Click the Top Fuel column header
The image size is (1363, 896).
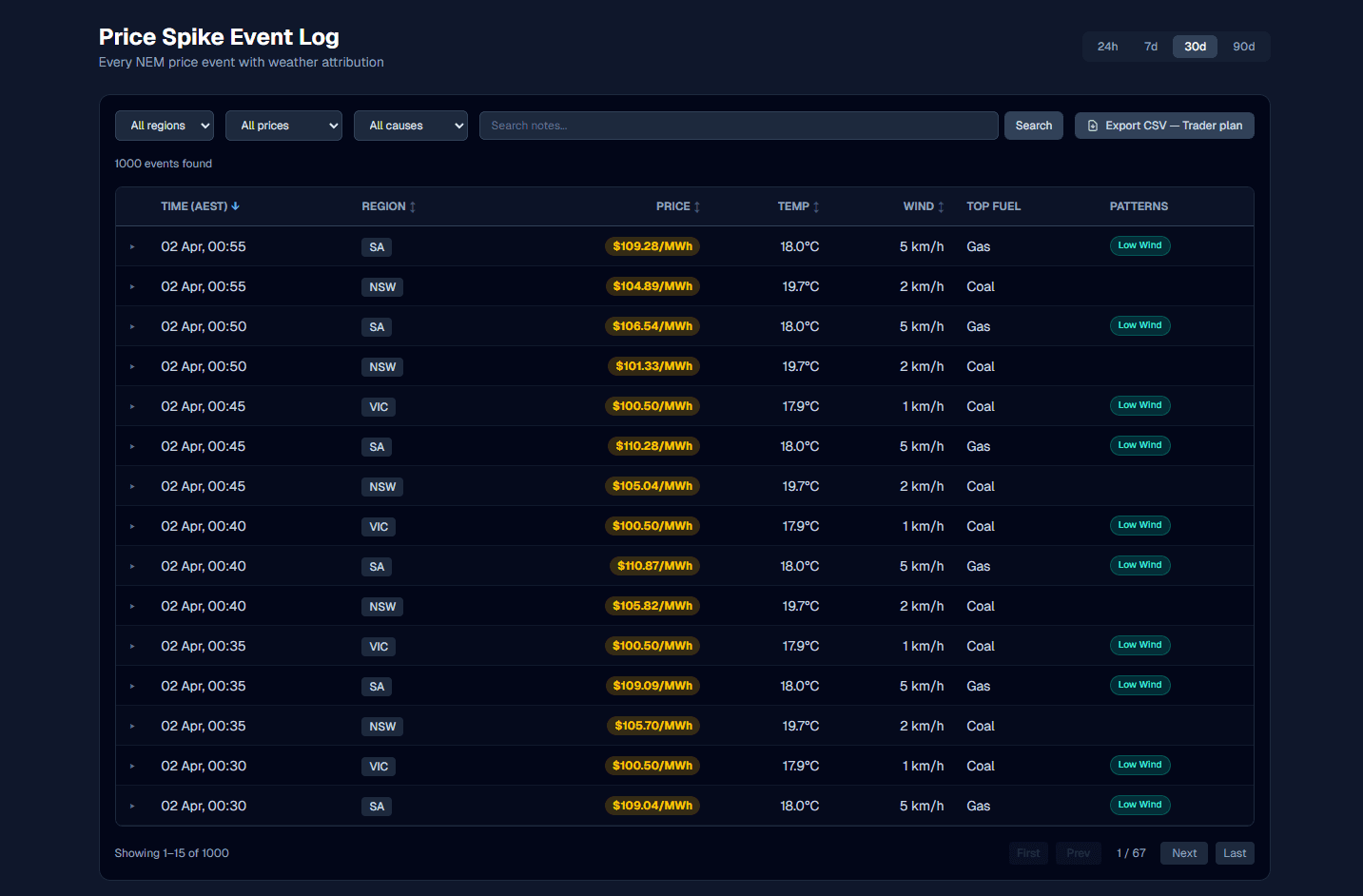[994, 206]
